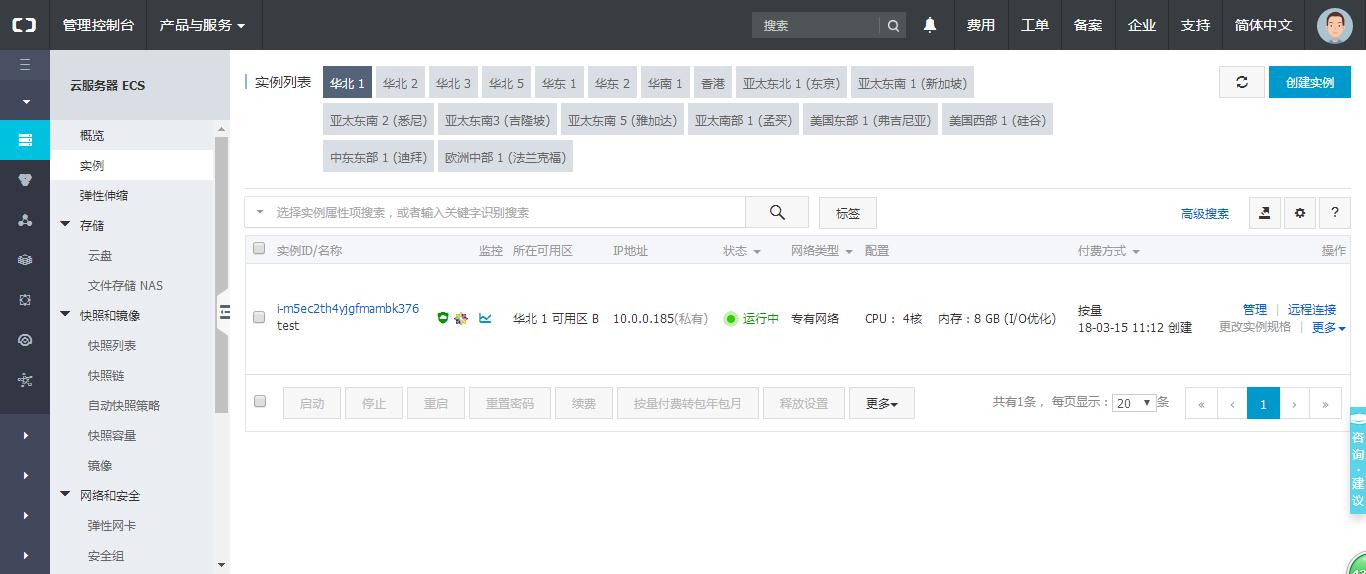The image size is (1366, 574).
Task: Click the green security shield icon for test instance
Action: coord(443,318)
